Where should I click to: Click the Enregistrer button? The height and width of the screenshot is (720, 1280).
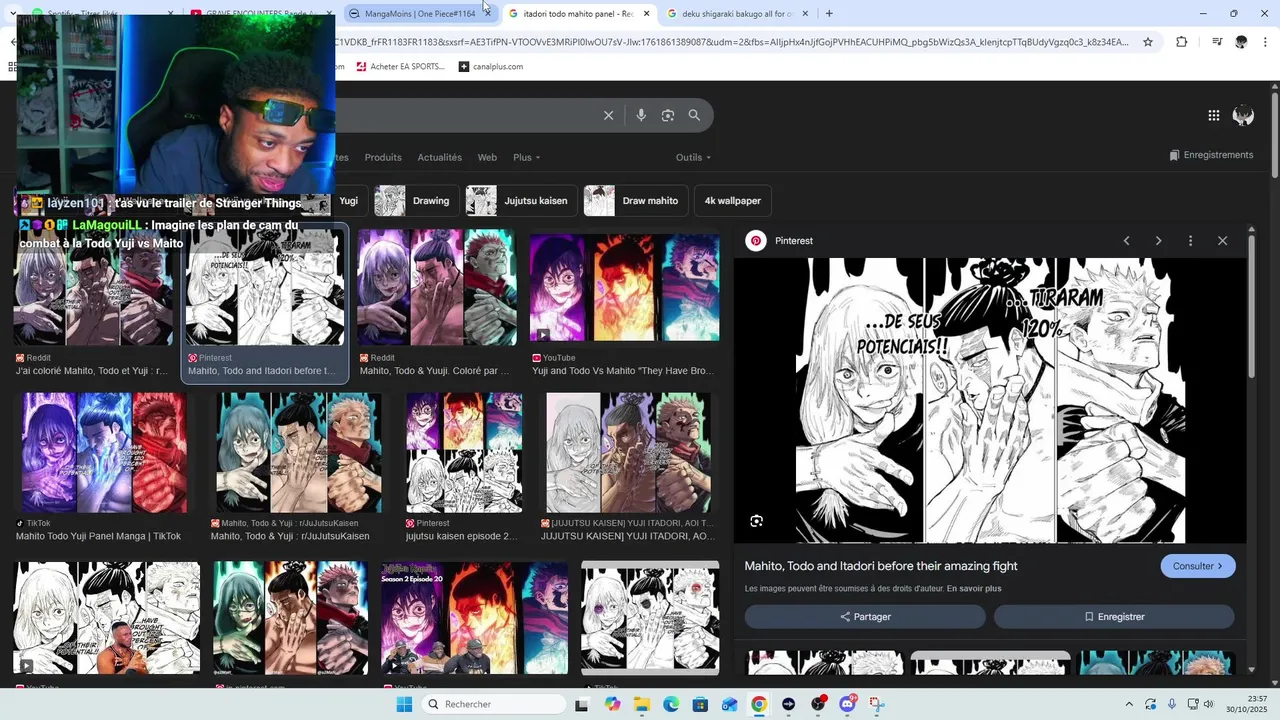(1114, 617)
